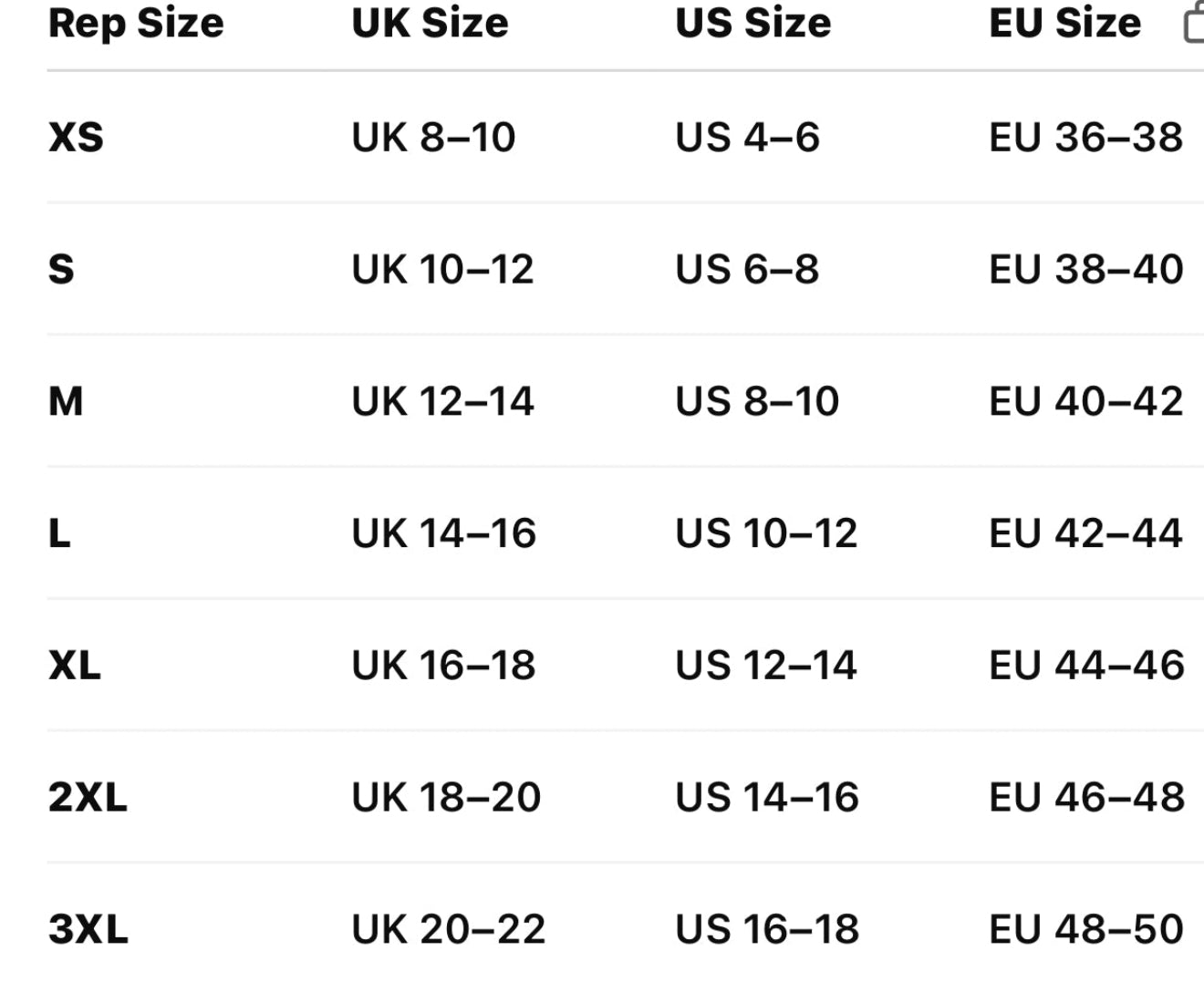Click the XL size row label
Screen dimensions: 1204x982
[x=75, y=666]
